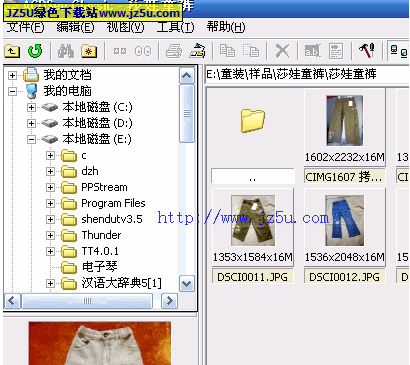Open the 视图(V) menu

click(x=125, y=27)
